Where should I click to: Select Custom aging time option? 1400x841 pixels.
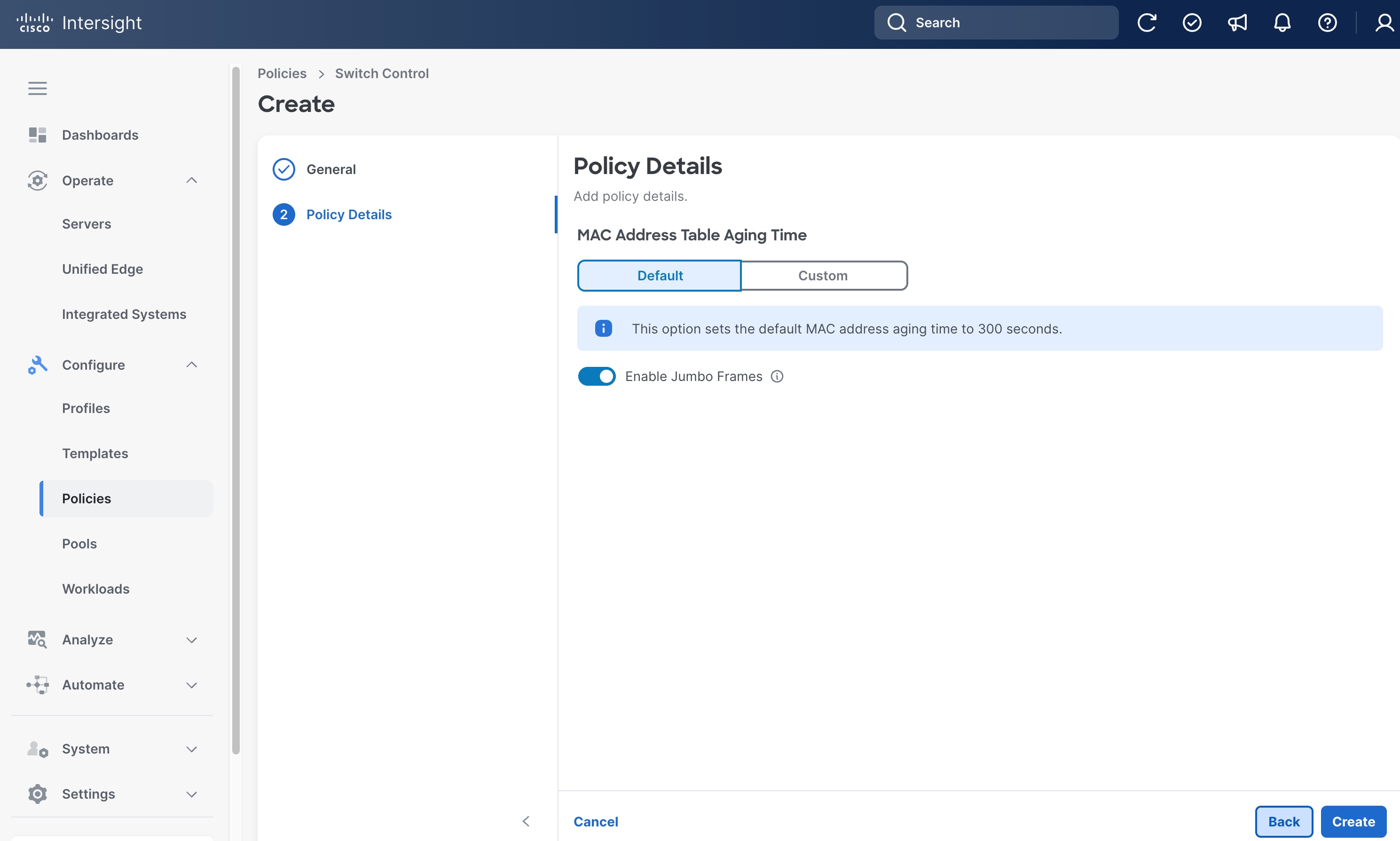pyautogui.click(x=824, y=276)
